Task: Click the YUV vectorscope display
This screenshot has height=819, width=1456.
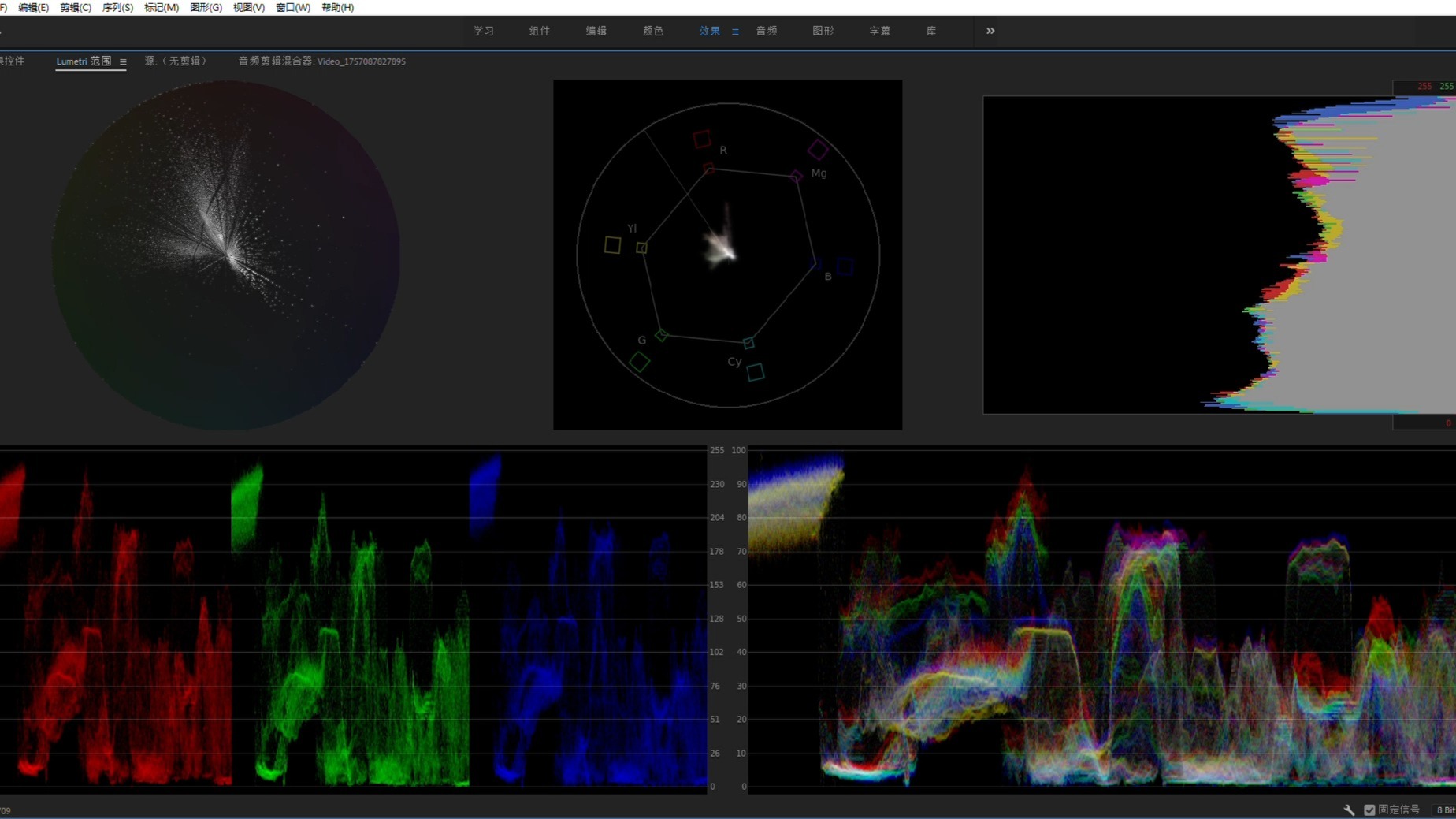Action: pyautogui.click(x=727, y=255)
